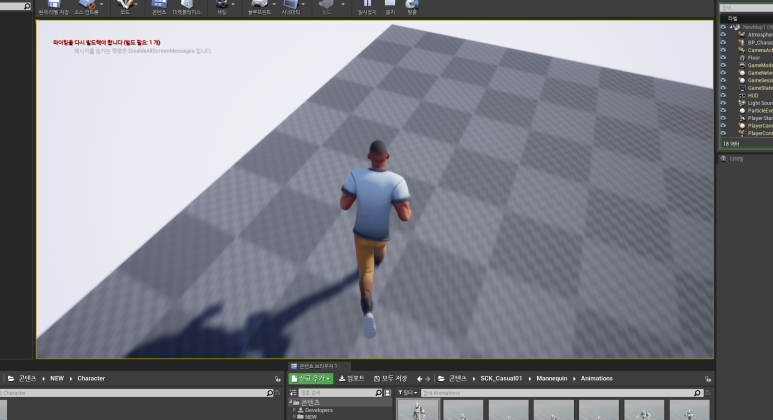Open the Cinematics (시네마틱) toolbar button
773x420 pixels.
[290, 7]
